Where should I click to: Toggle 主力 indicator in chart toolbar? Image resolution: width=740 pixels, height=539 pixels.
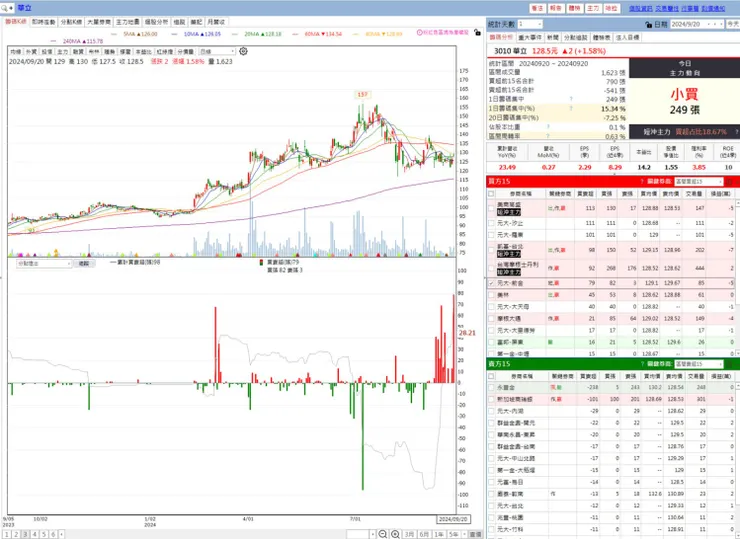pyautogui.click(x=62, y=51)
